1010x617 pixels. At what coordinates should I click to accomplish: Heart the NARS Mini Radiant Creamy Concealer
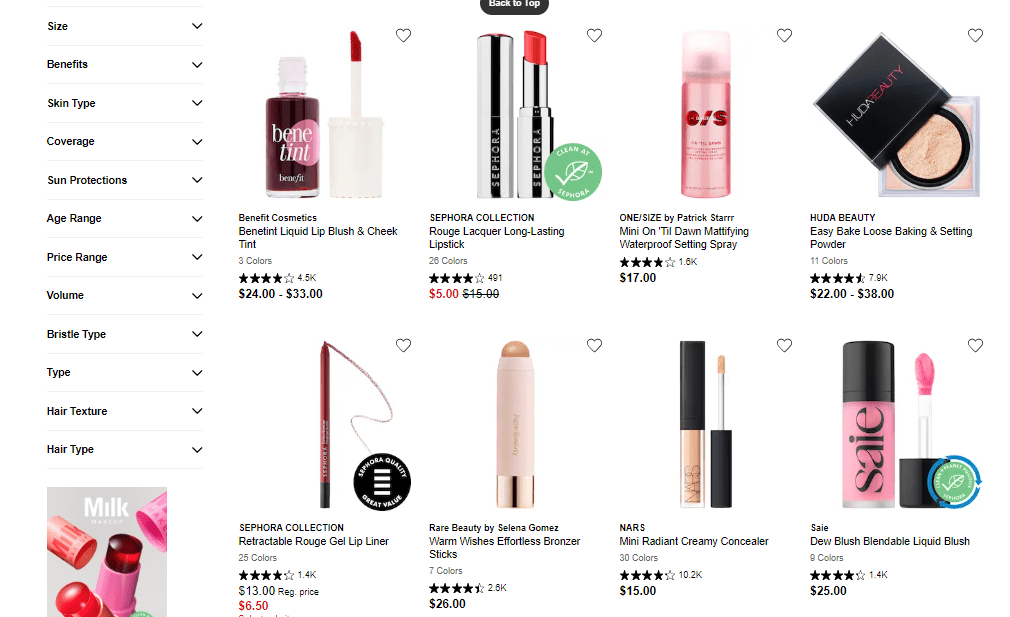point(784,345)
